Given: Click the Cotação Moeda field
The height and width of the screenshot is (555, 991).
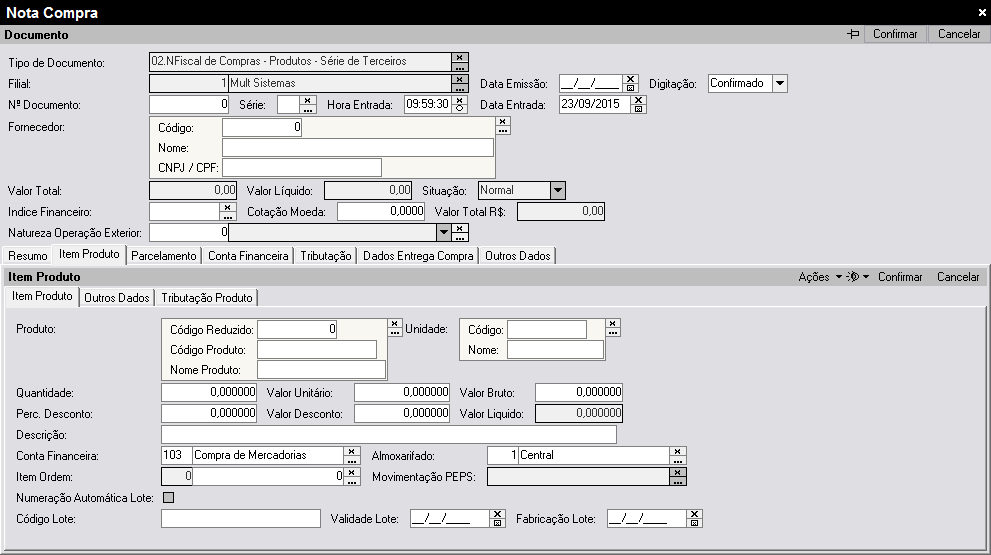Looking at the screenshot, I should pyautogui.click(x=381, y=211).
